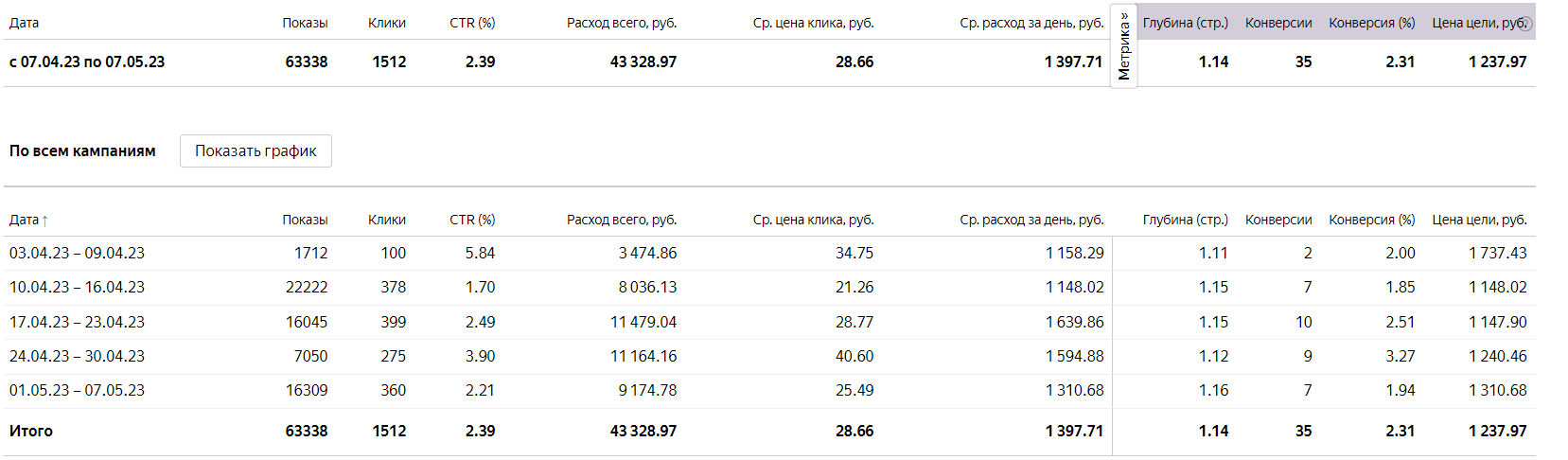
Task: Click "Ср. расход за день, руб." weekly header
Action: [1031, 220]
